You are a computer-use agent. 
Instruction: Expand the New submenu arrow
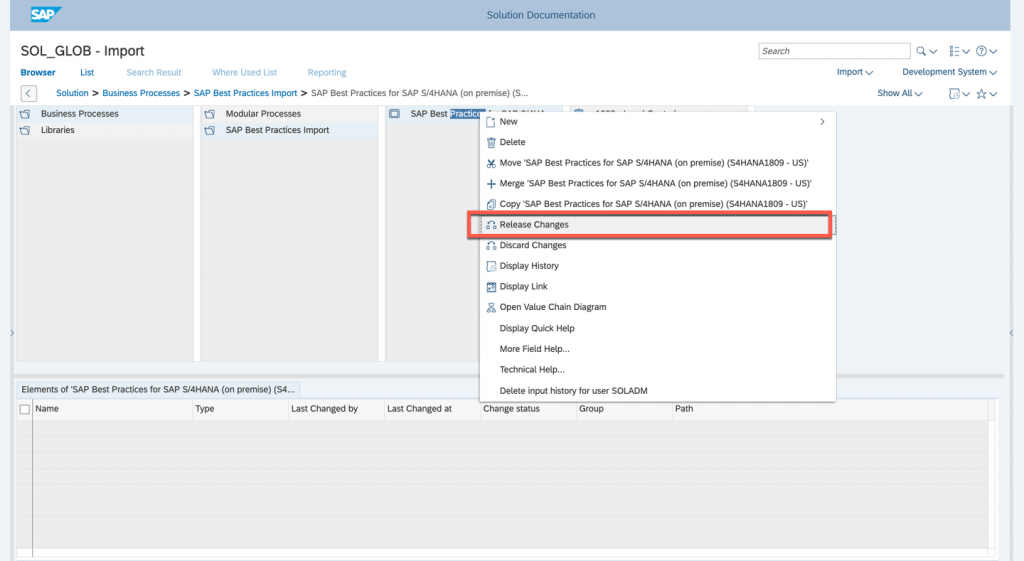tap(822, 121)
